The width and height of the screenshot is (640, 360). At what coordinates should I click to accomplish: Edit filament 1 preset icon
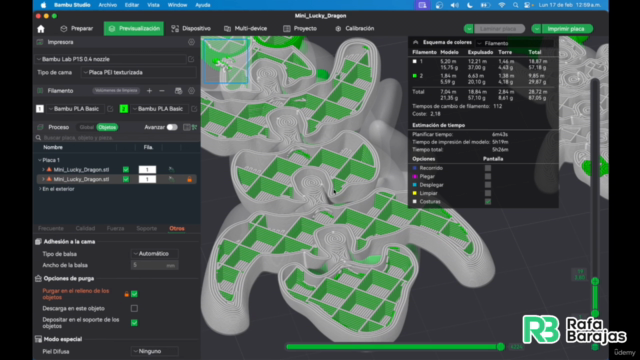110,109
